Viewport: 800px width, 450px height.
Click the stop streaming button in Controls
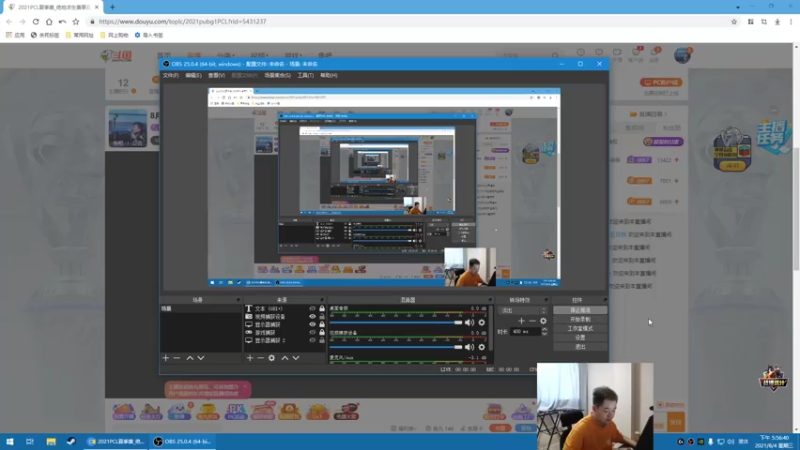(x=580, y=310)
